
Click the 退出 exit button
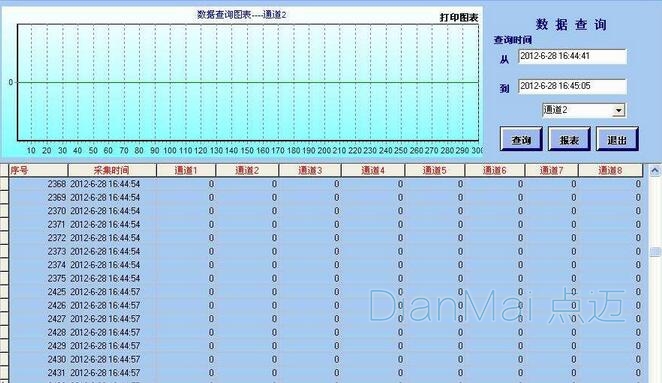pyautogui.click(x=617, y=139)
